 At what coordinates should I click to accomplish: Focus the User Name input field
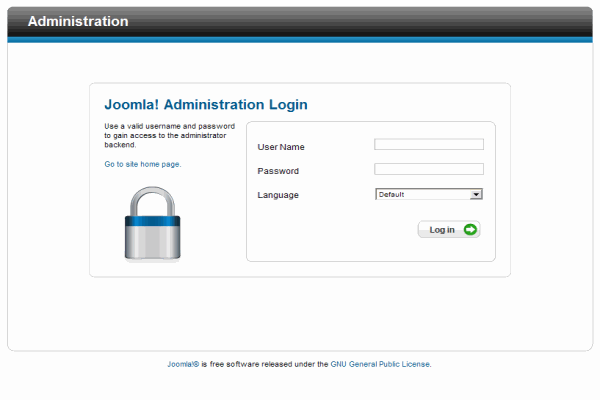[x=429, y=144]
